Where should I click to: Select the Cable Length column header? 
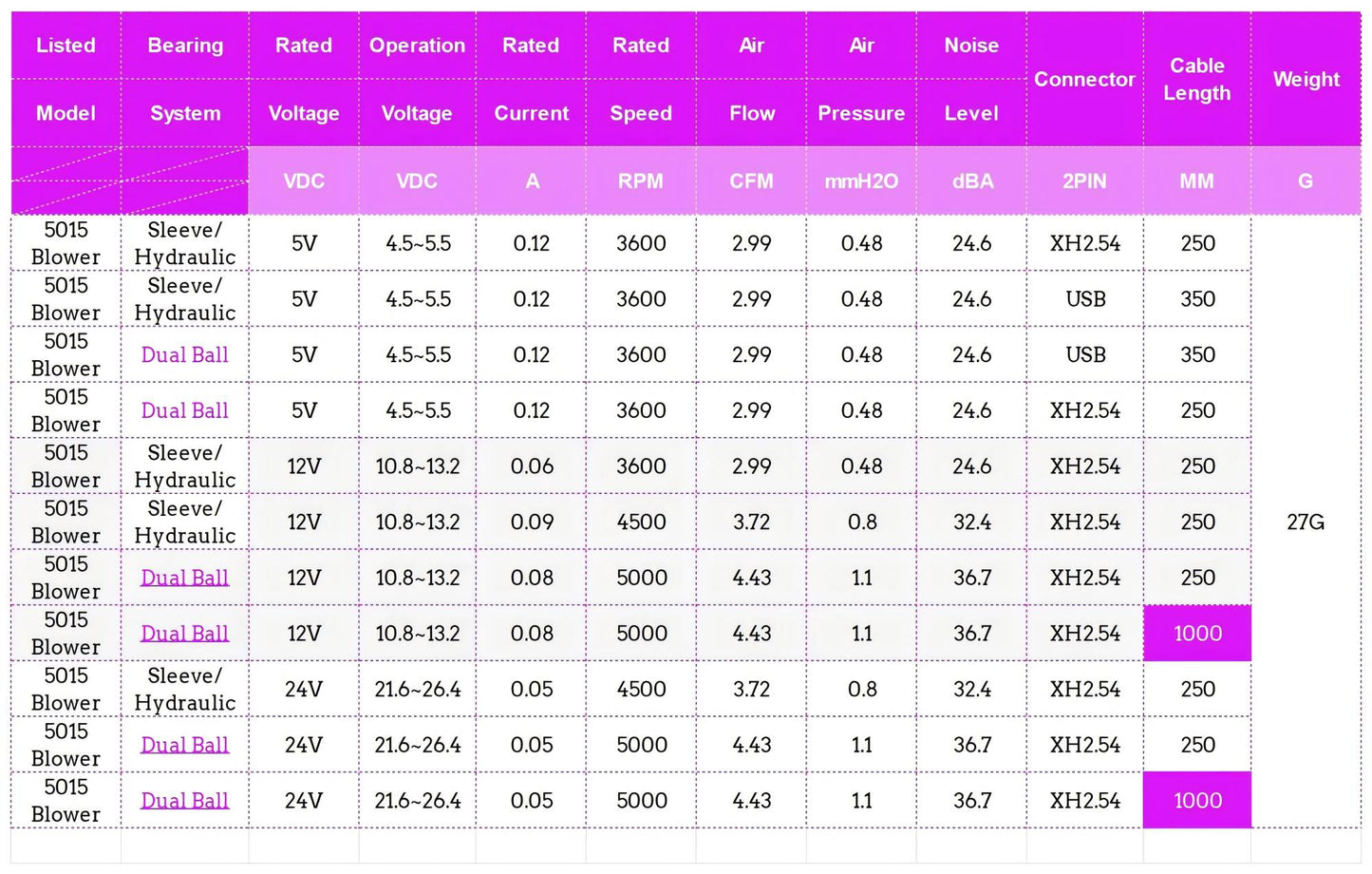tap(1196, 80)
